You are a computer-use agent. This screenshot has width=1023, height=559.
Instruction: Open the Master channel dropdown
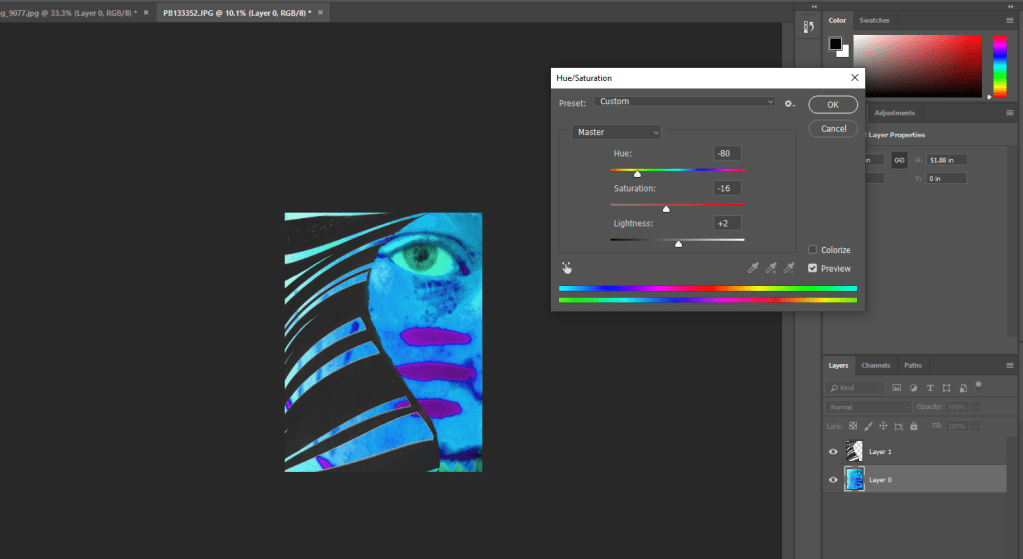coord(616,132)
